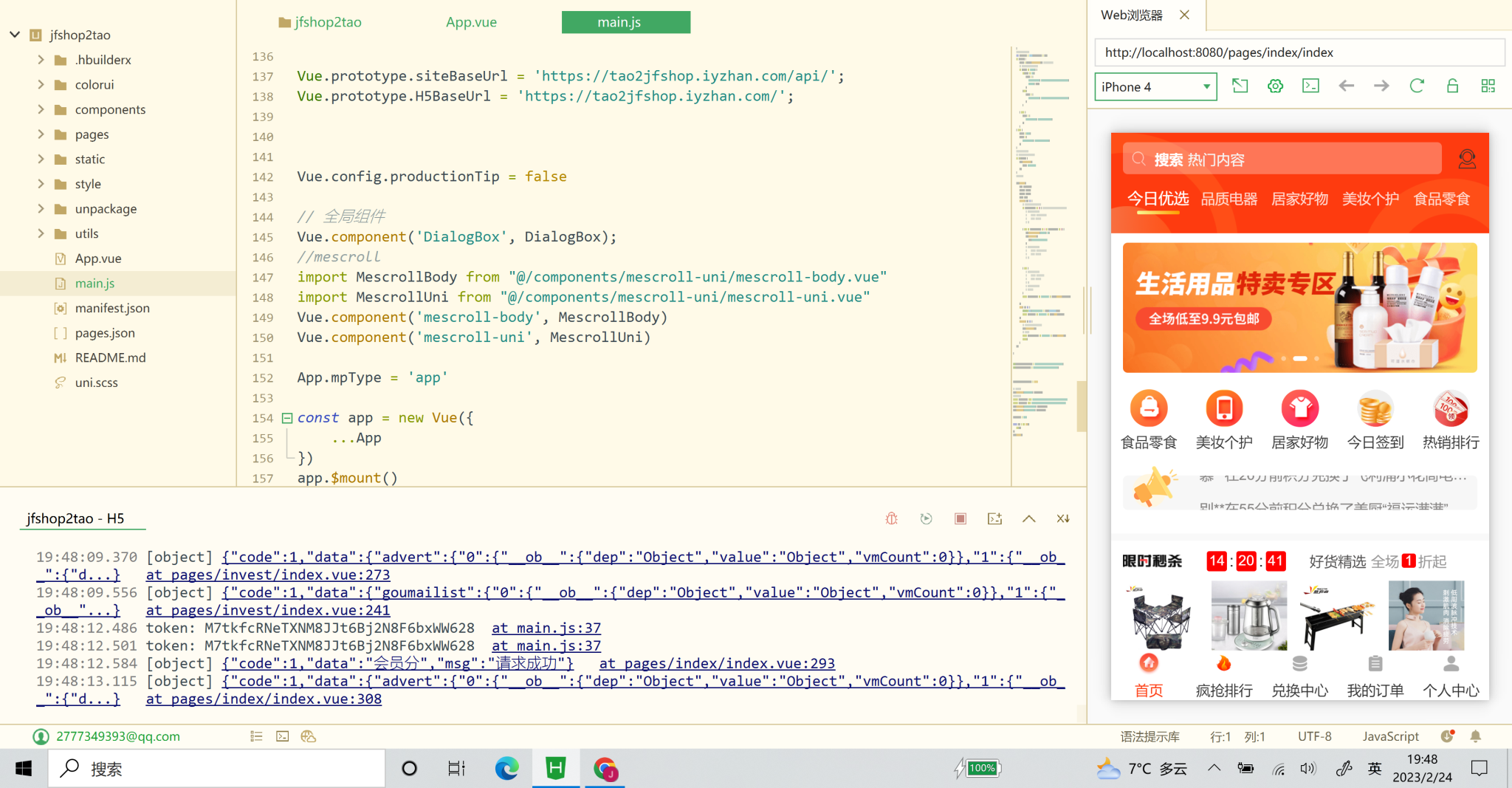Click the debug bug icon in console
The height and width of the screenshot is (788, 1512).
click(x=891, y=518)
